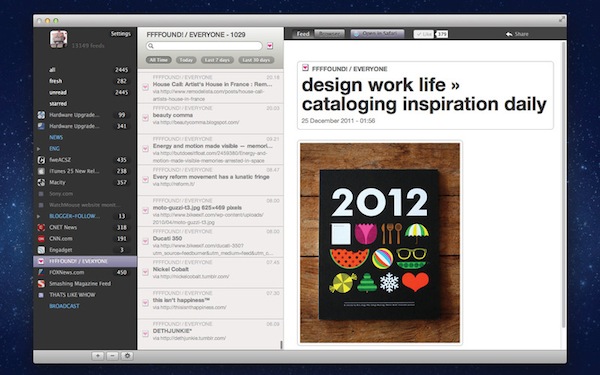The image size is (600, 375).
Task: Click the 379 like count badge
Action: (442, 34)
